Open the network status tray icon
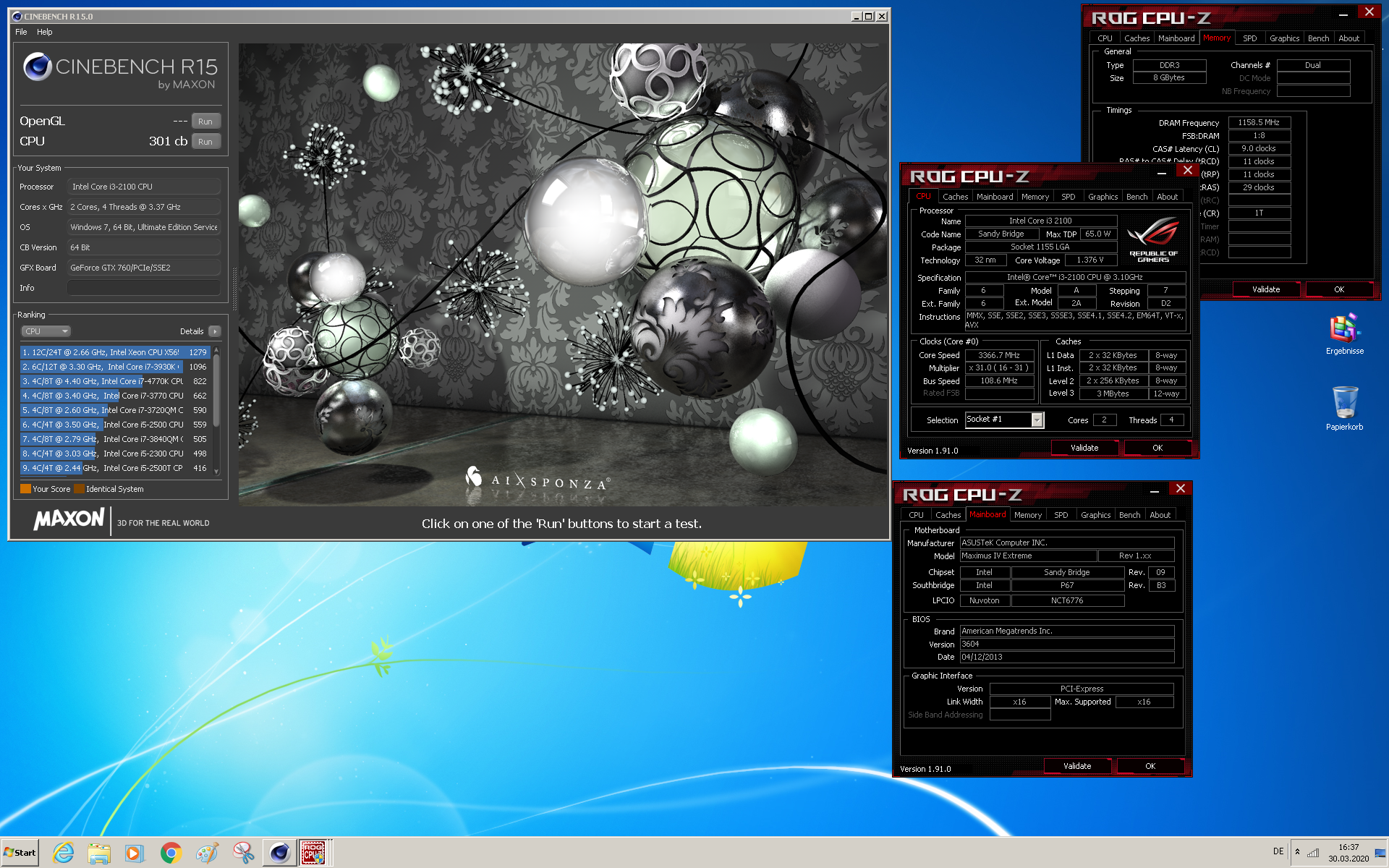The image size is (1389, 868). click(1312, 852)
